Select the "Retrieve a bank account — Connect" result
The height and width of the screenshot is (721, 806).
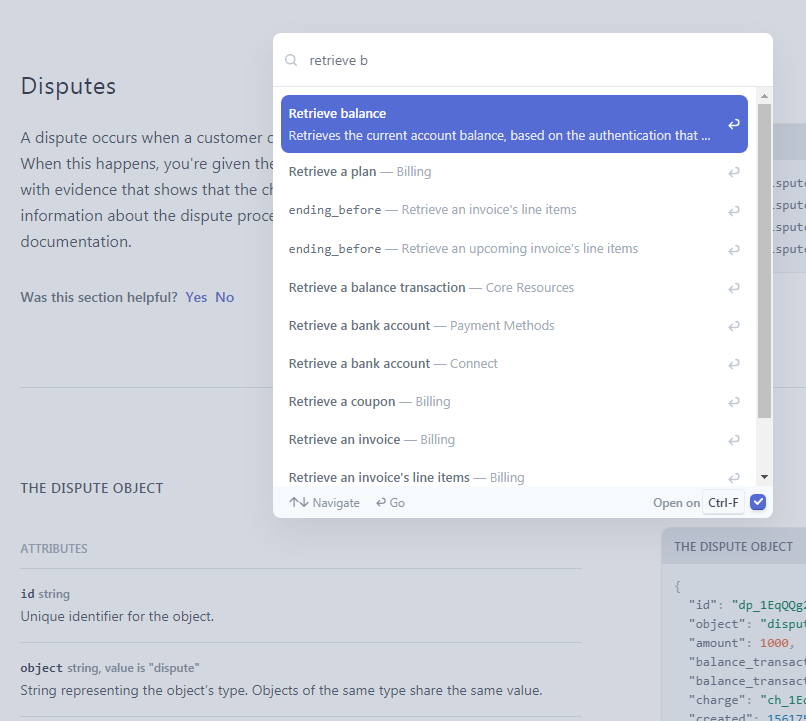pos(394,363)
